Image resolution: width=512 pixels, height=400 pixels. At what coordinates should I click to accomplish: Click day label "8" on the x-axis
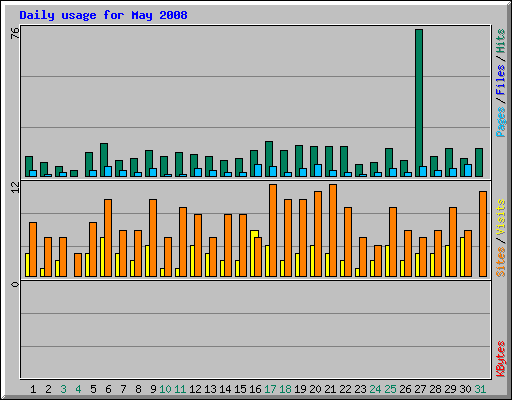point(138,389)
